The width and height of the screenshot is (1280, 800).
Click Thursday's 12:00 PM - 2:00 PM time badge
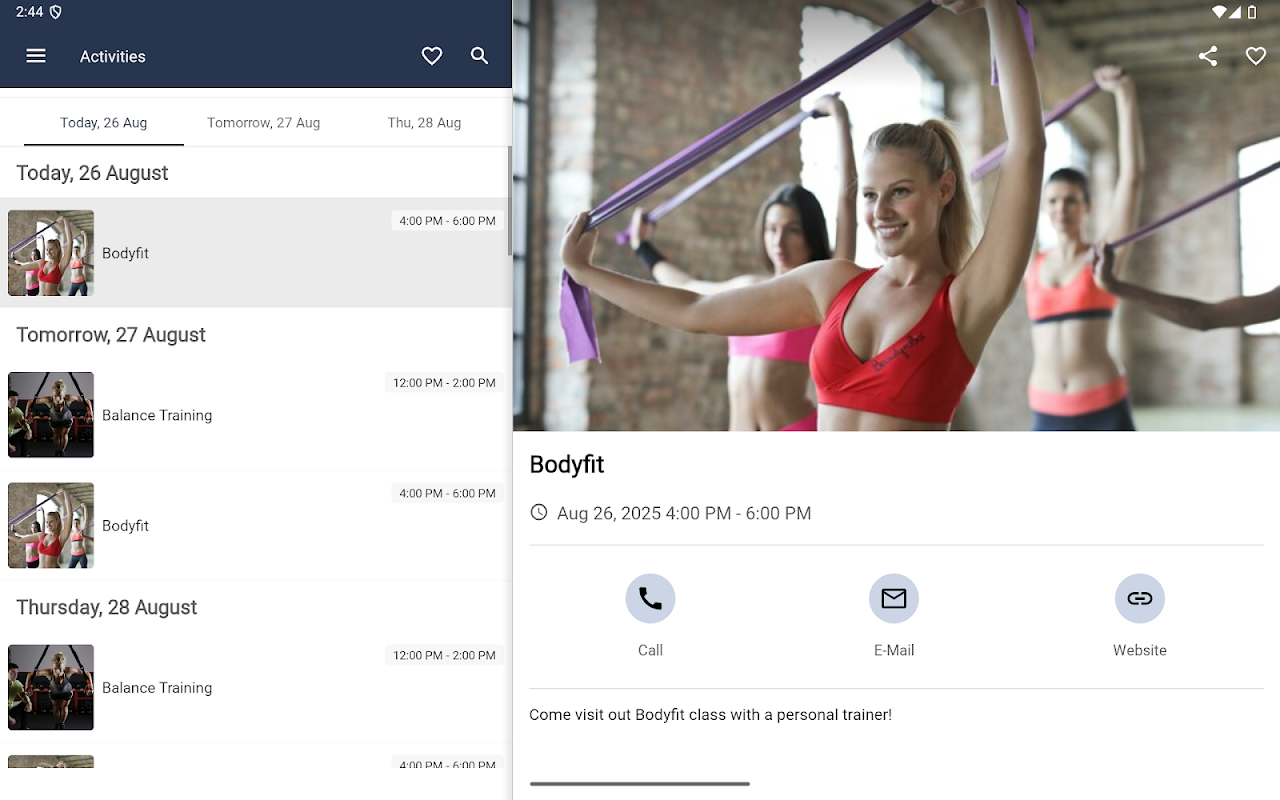click(444, 655)
